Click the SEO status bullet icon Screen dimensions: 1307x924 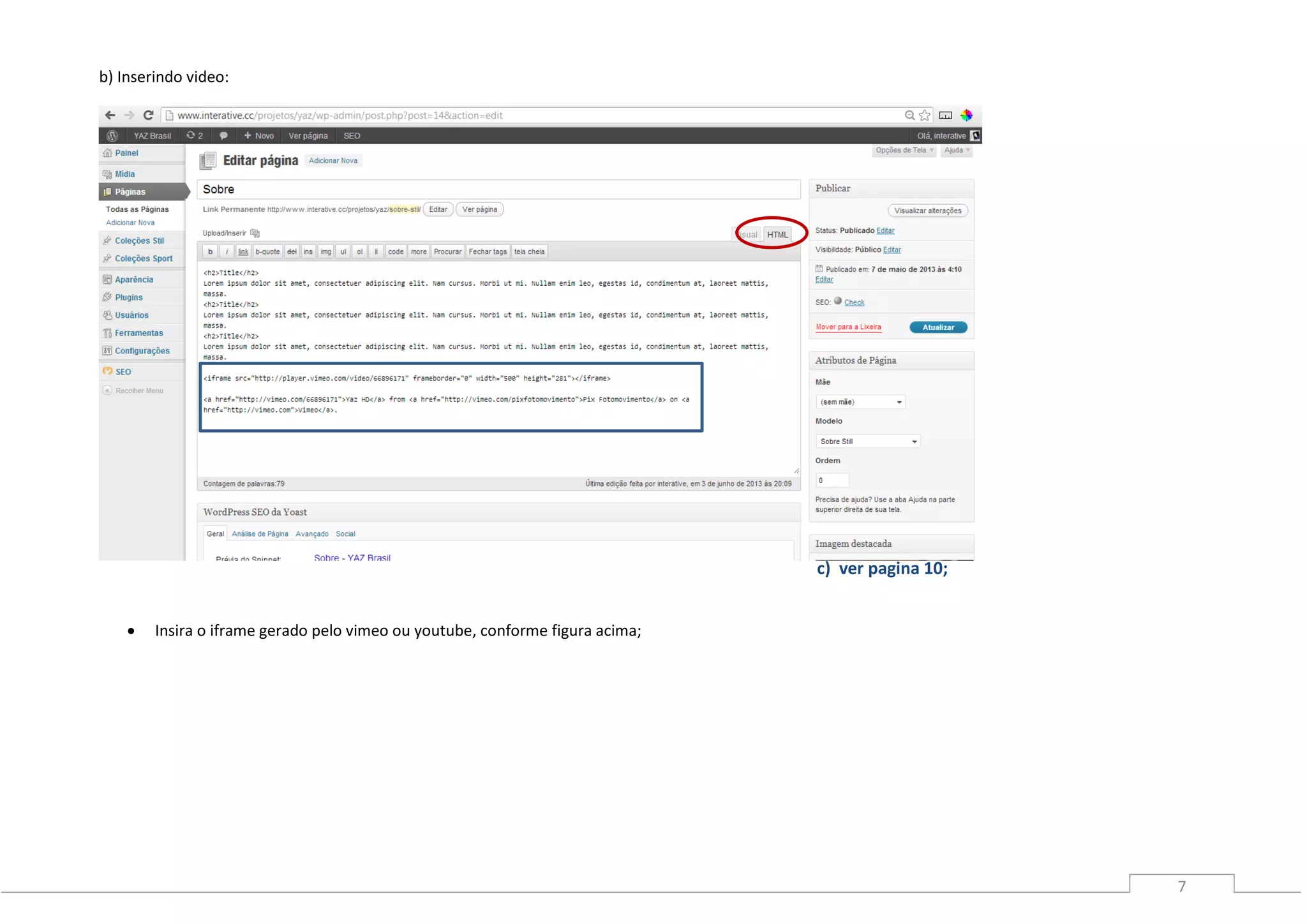pyautogui.click(x=838, y=301)
